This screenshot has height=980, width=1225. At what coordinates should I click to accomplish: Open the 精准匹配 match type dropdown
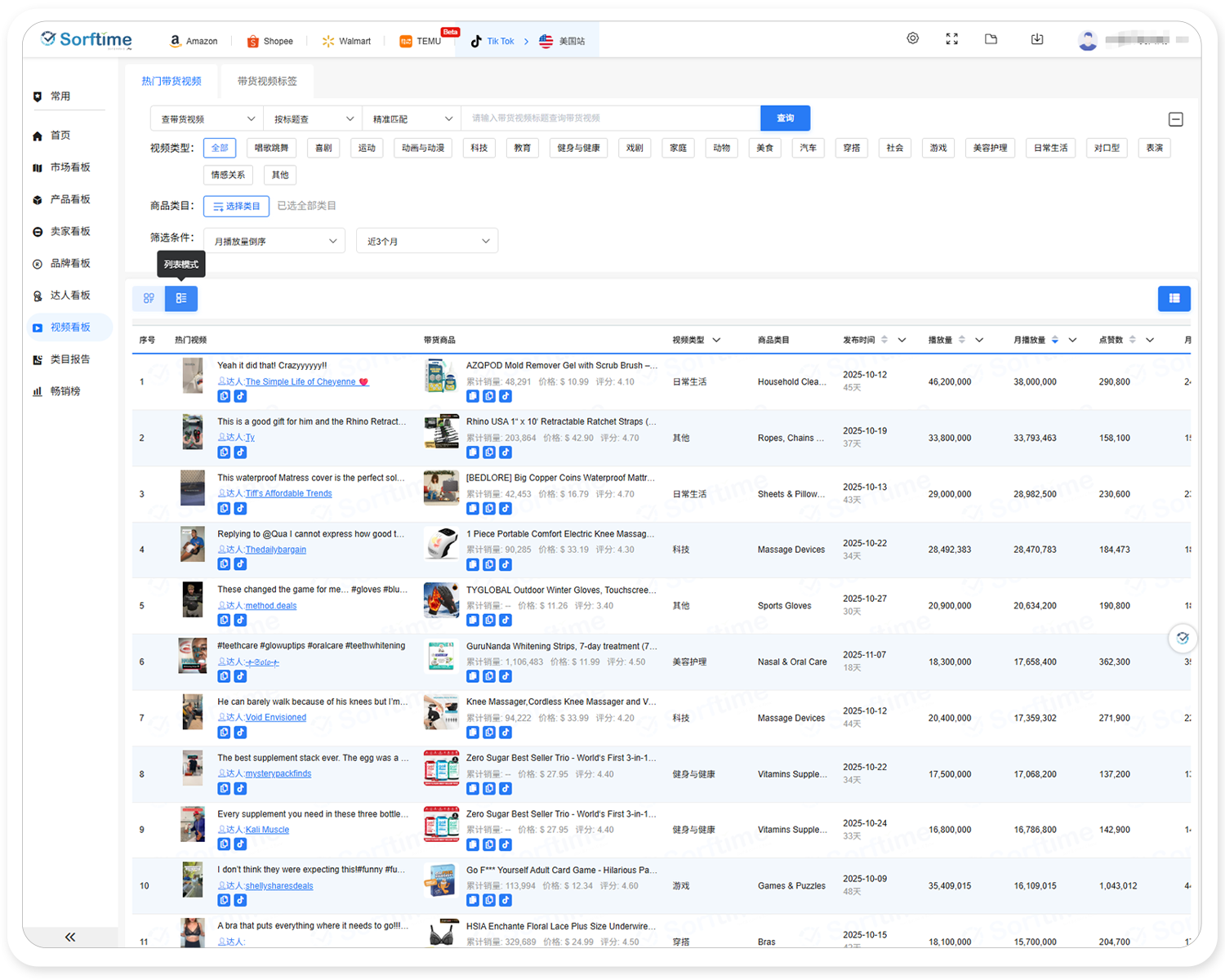[412, 119]
